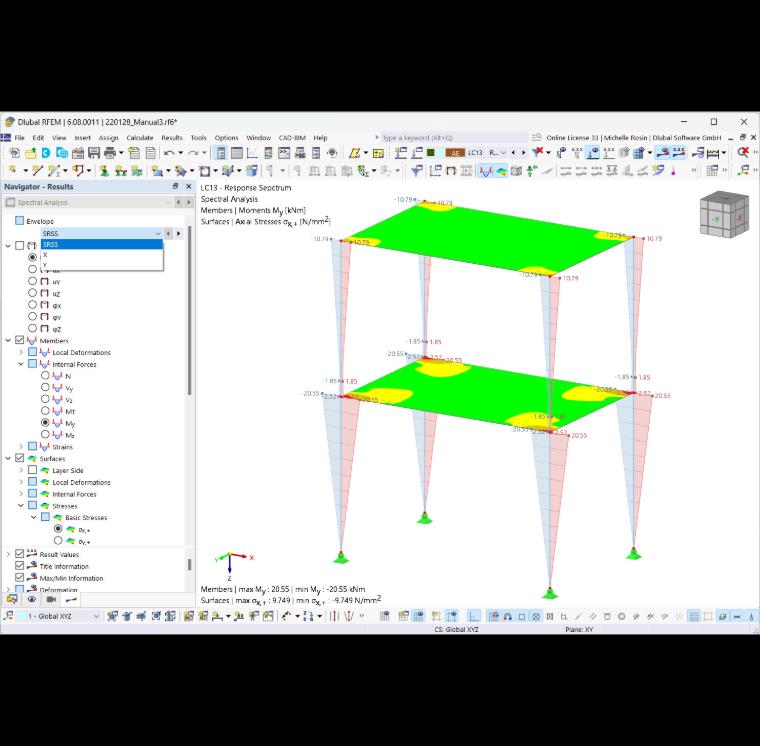Expand the Layer Side tree node
This screenshot has height=746, width=760.
pos(21,470)
